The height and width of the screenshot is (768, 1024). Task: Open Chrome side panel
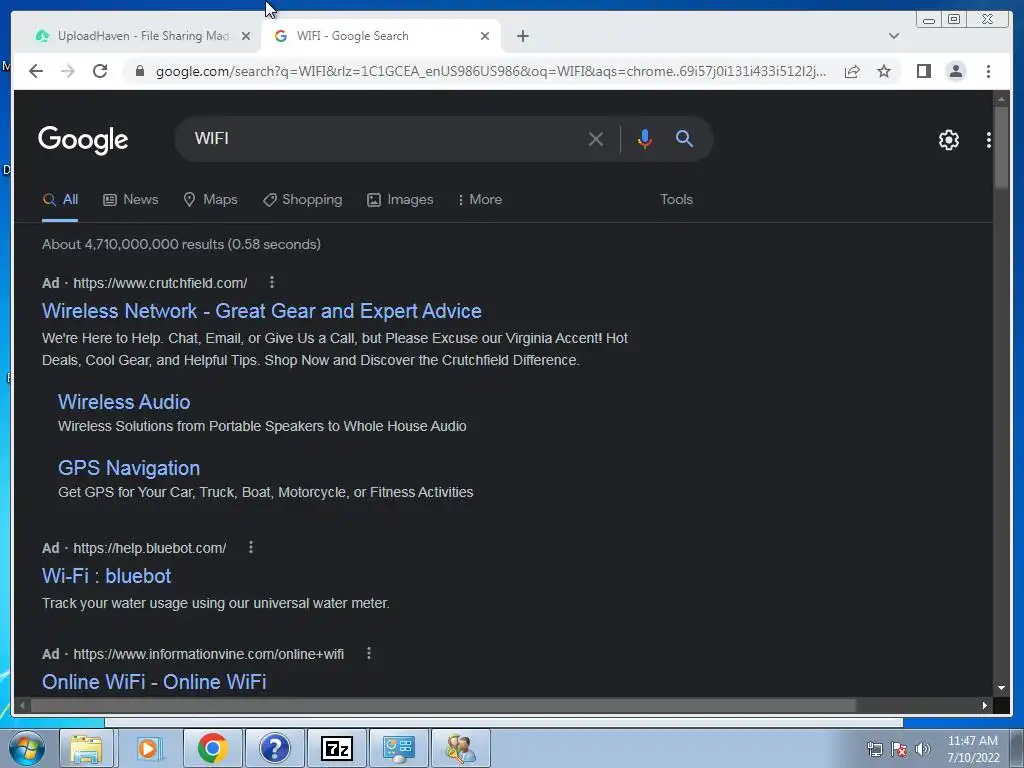point(923,71)
